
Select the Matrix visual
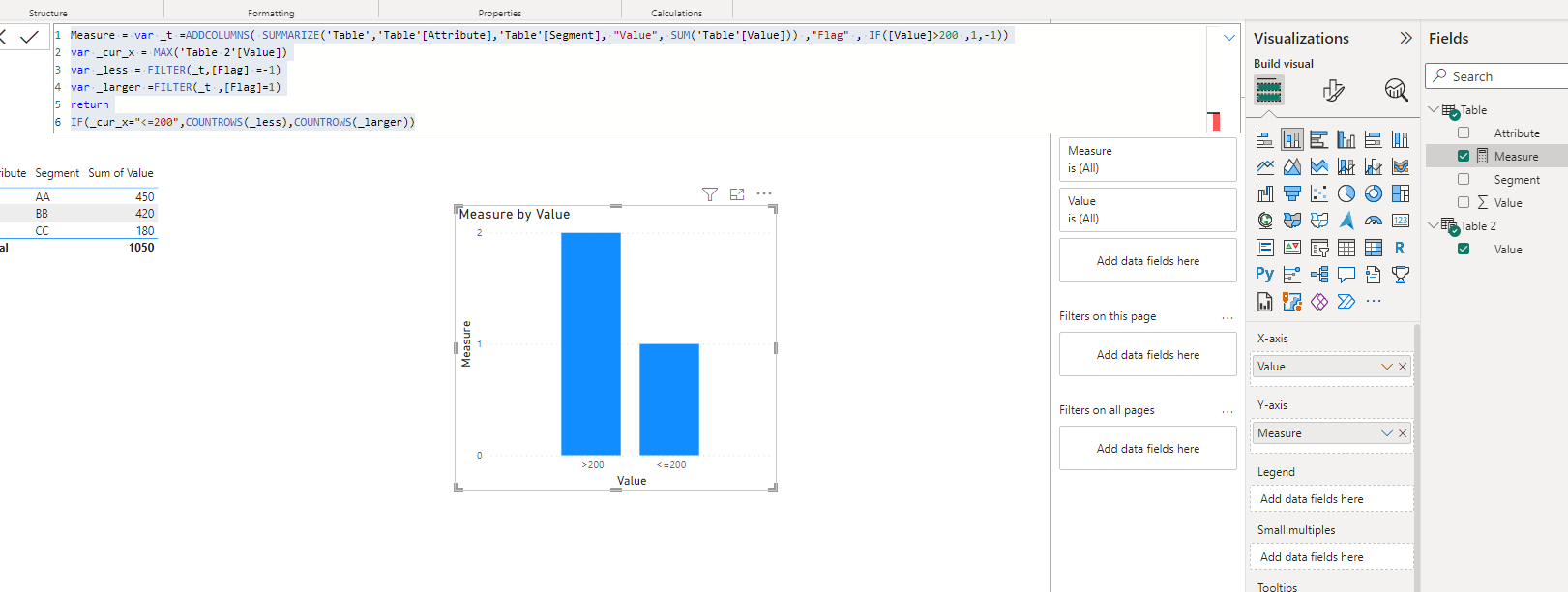[1373, 248]
